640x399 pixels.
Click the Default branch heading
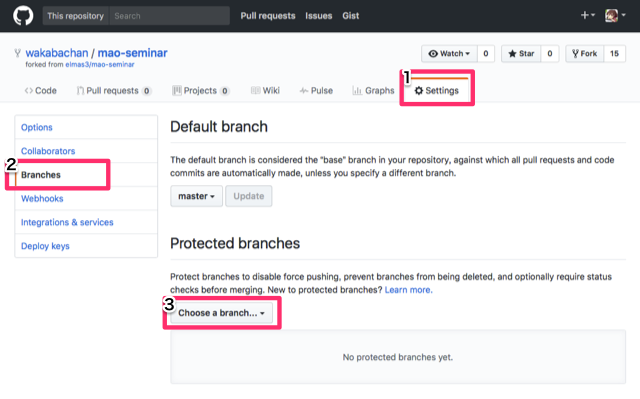[219, 127]
